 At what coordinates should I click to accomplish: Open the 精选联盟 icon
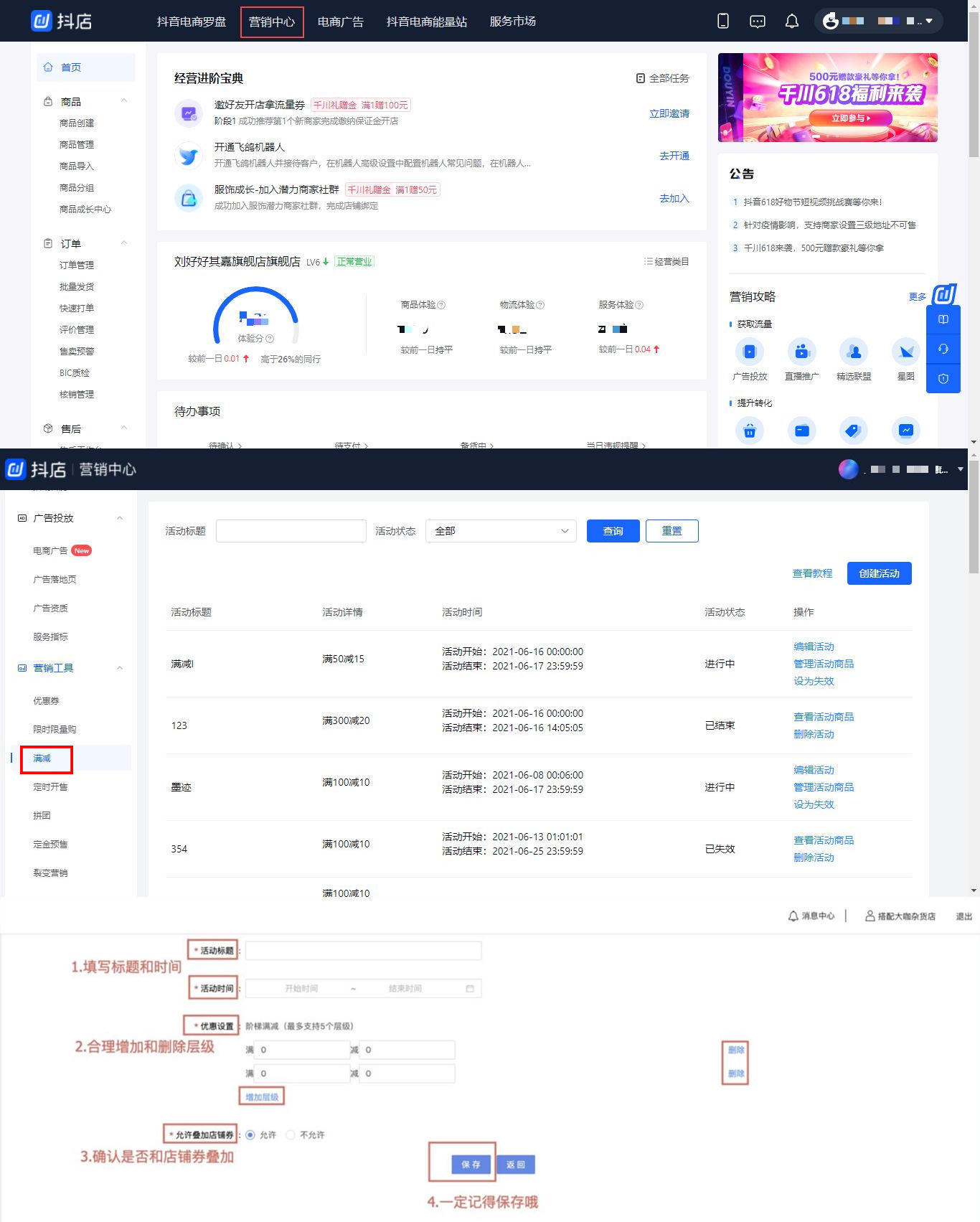854,352
